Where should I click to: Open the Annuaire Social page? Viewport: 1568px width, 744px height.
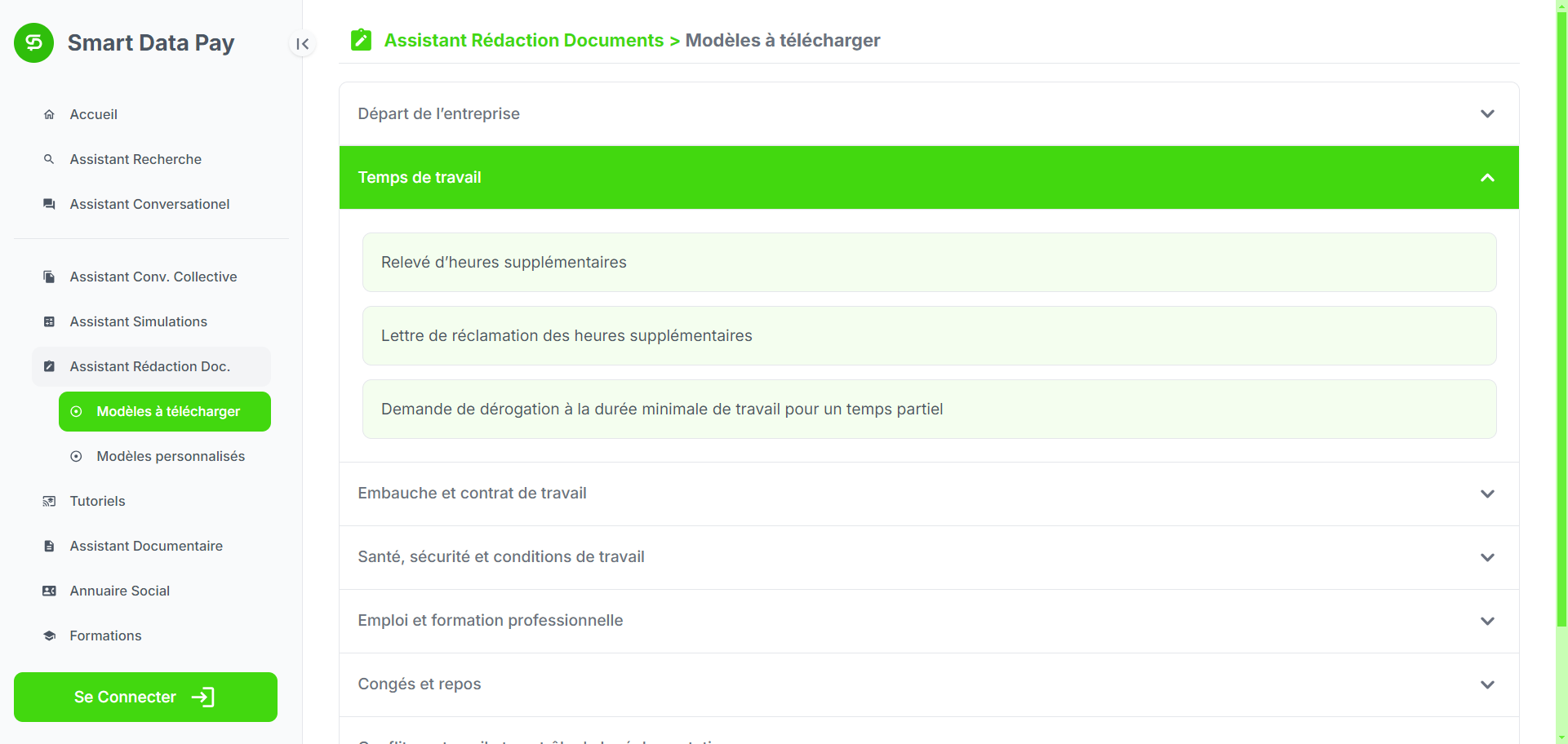pos(151,591)
